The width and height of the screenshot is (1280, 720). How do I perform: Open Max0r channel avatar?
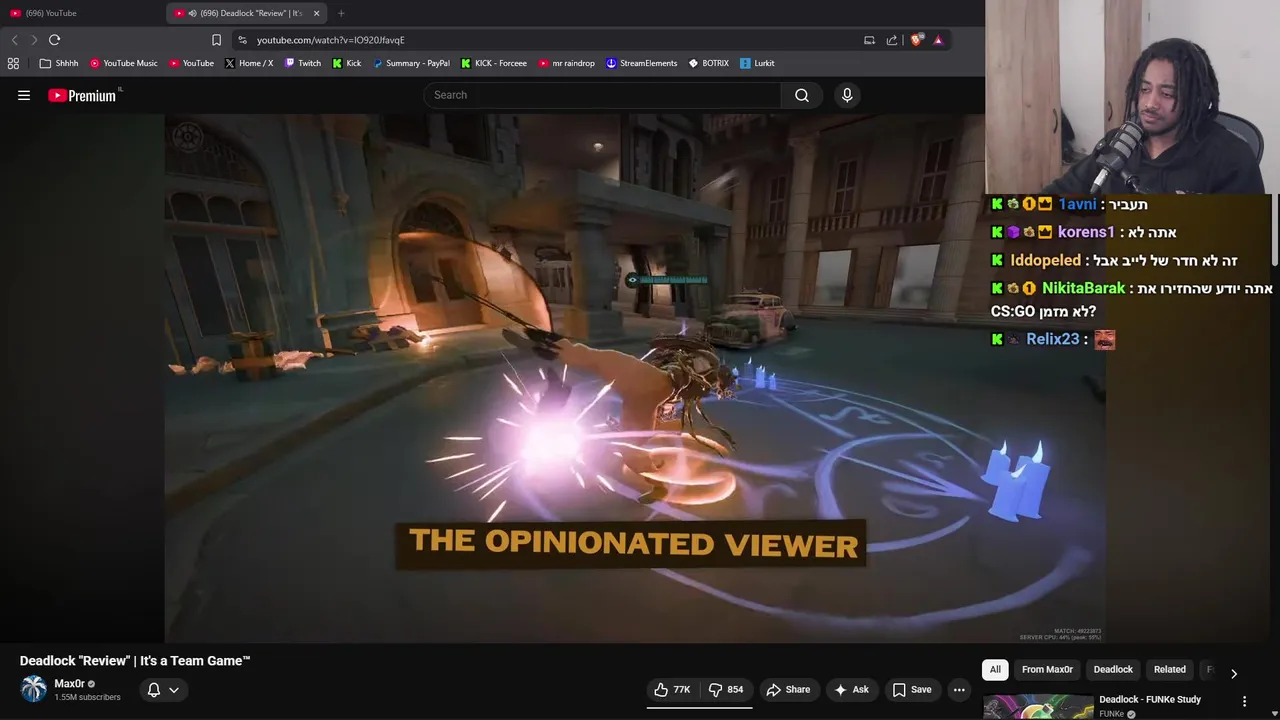tap(34, 689)
